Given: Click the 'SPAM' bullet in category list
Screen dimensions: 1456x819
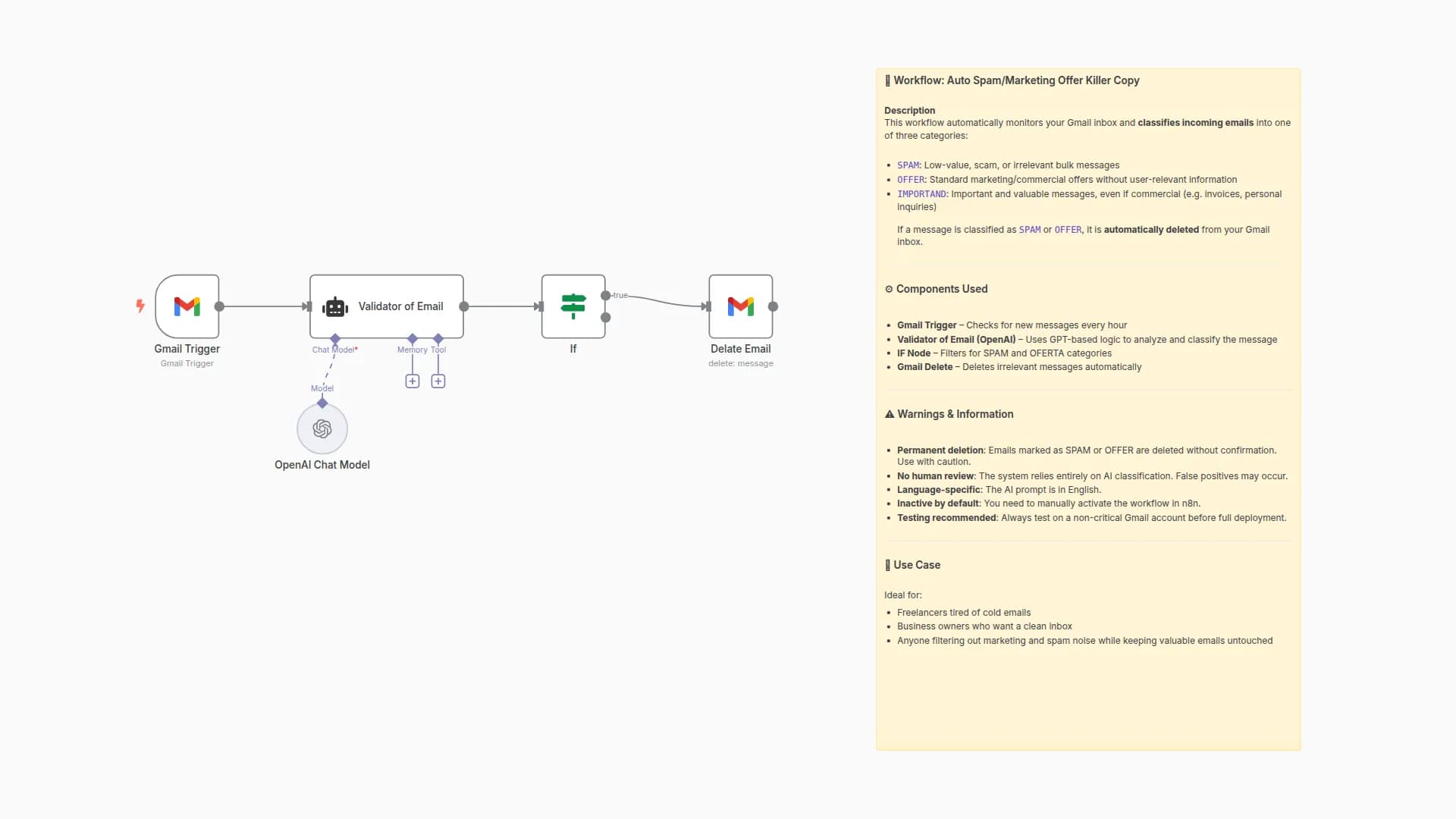Looking at the screenshot, I should tap(1009, 165).
